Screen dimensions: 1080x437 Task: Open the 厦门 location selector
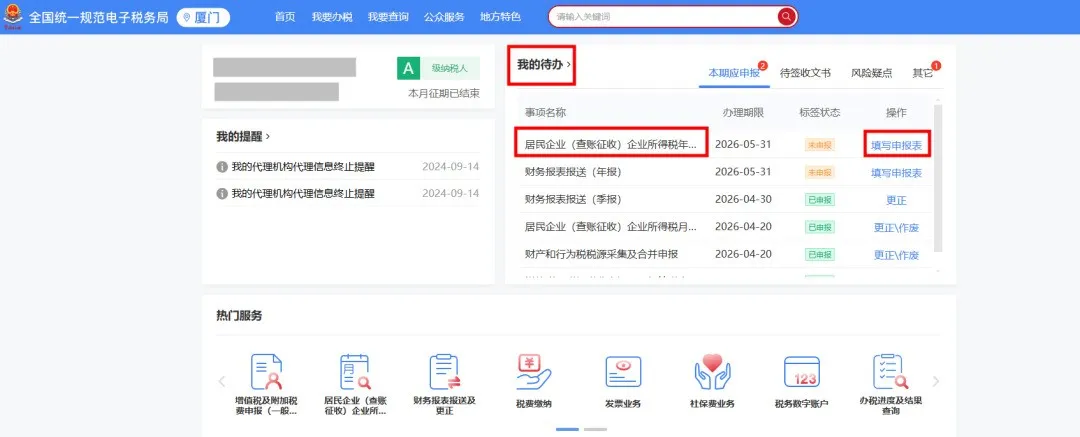click(x=203, y=17)
